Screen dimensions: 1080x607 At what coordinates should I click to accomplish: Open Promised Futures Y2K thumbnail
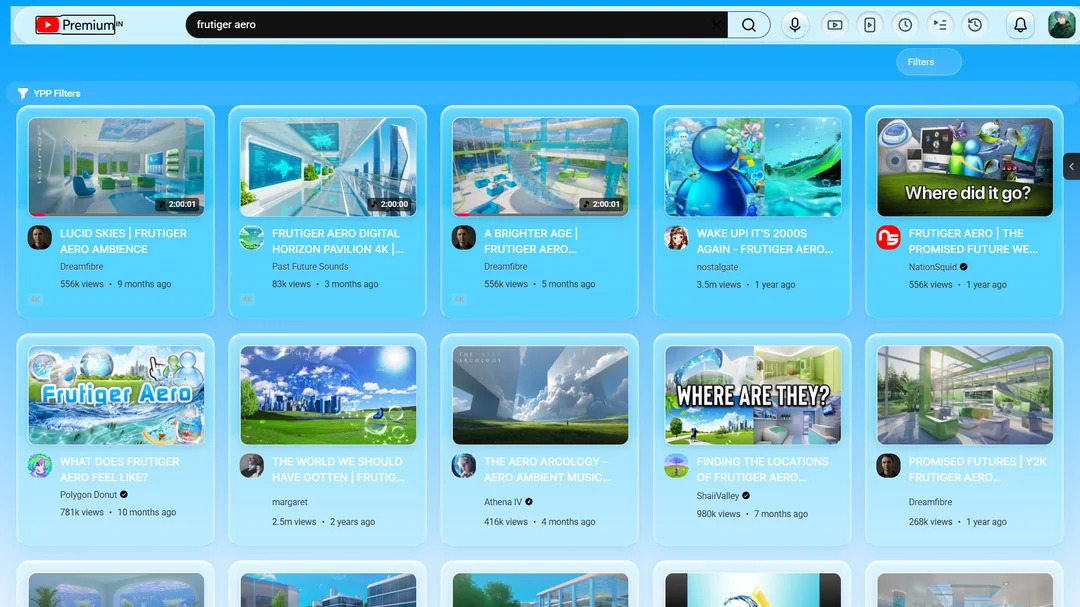point(965,395)
